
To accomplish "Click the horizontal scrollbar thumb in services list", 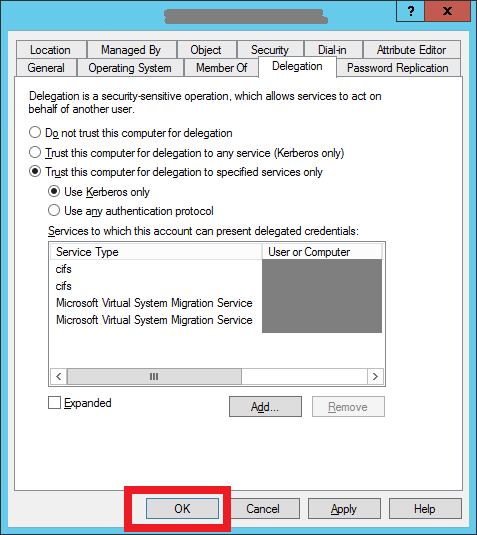I will pos(154,376).
